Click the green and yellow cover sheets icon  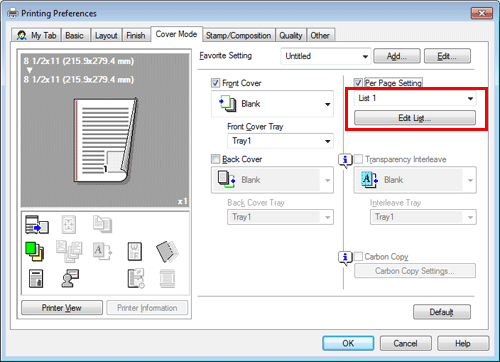click(x=34, y=252)
